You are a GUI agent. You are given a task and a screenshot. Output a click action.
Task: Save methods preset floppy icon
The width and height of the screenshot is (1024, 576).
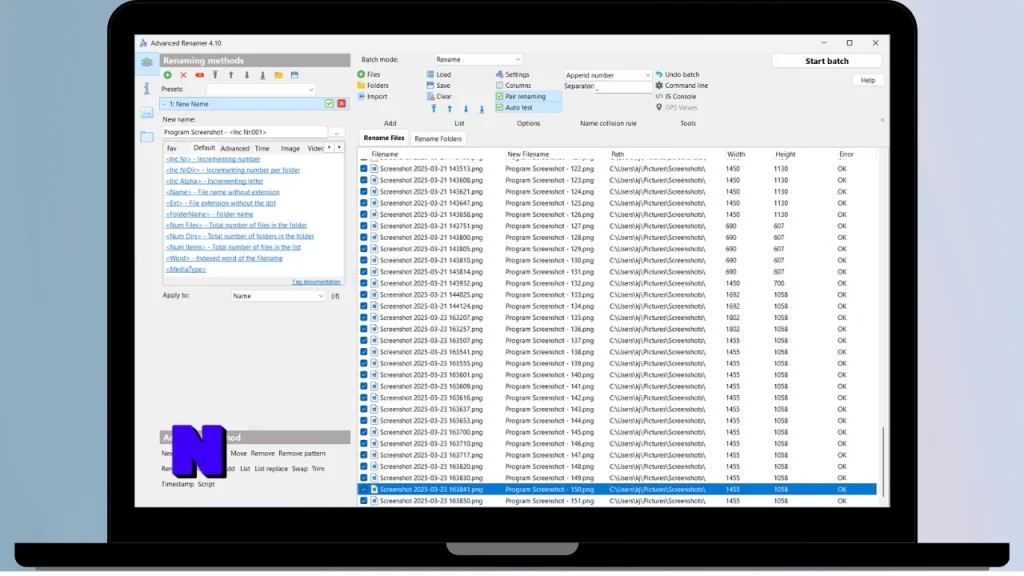click(295, 75)
